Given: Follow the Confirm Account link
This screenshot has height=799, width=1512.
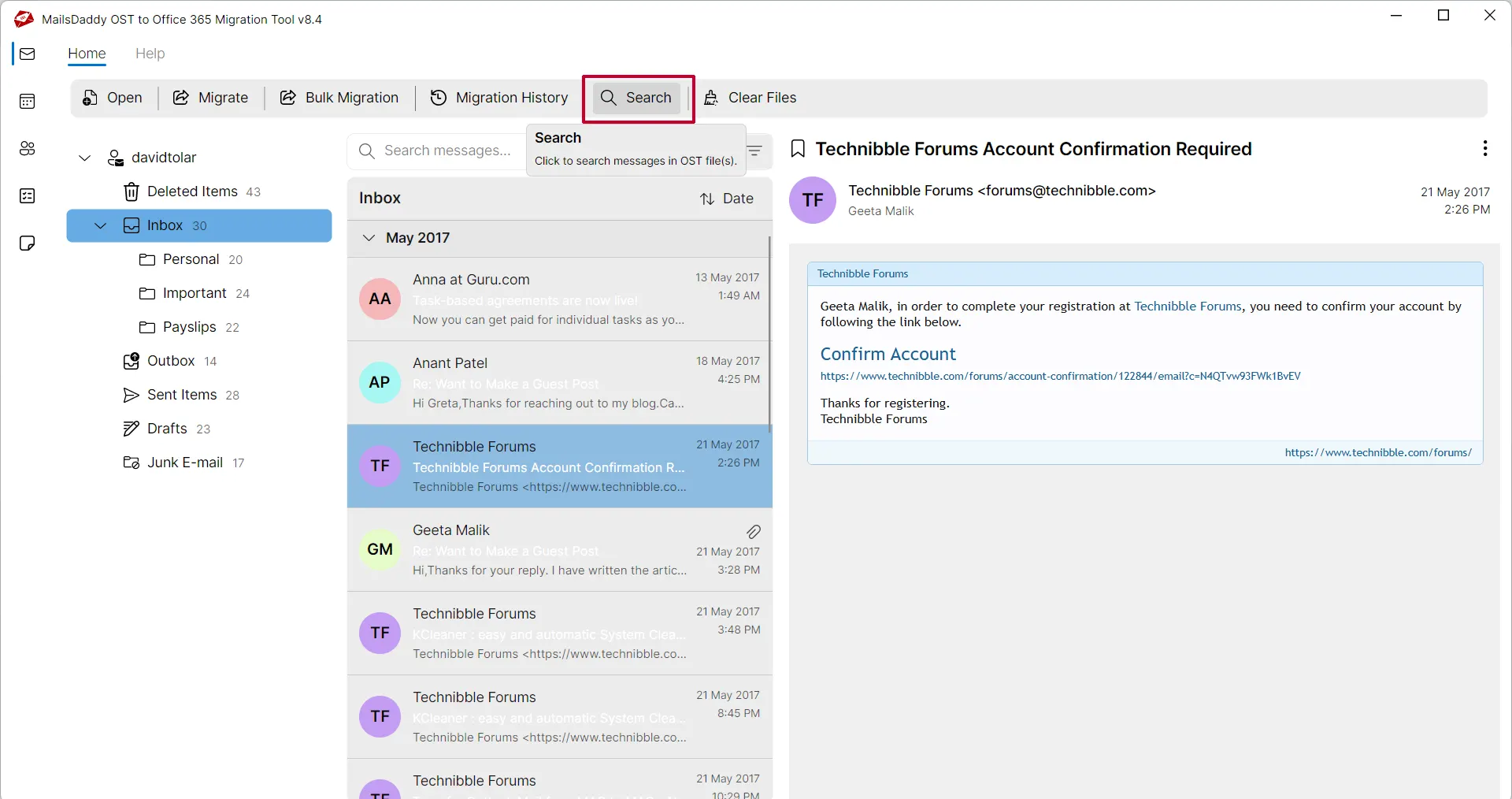Looking at the screenshot, I should pyautogui.click(x=888, y=354).
